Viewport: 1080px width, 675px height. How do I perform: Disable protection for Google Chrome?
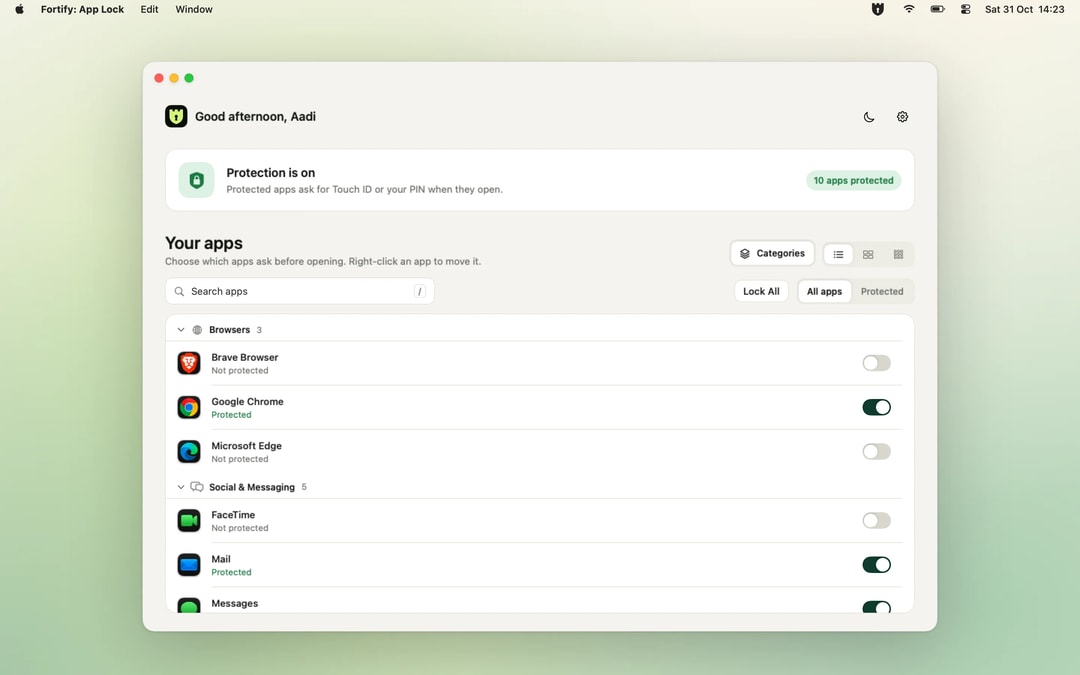(x=876, y=407)
